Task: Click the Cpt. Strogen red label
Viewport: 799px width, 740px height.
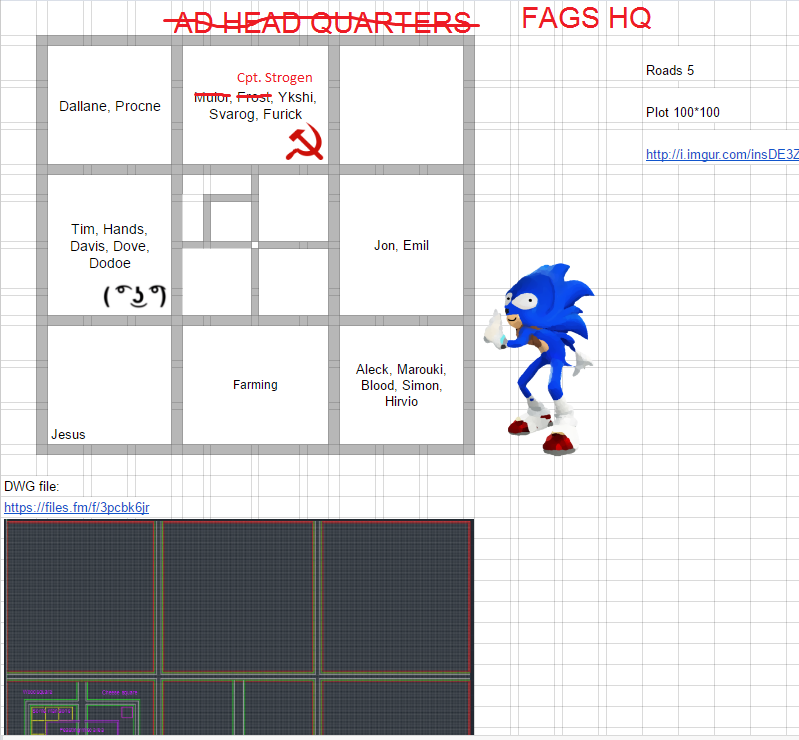Action: coord(275,77)
